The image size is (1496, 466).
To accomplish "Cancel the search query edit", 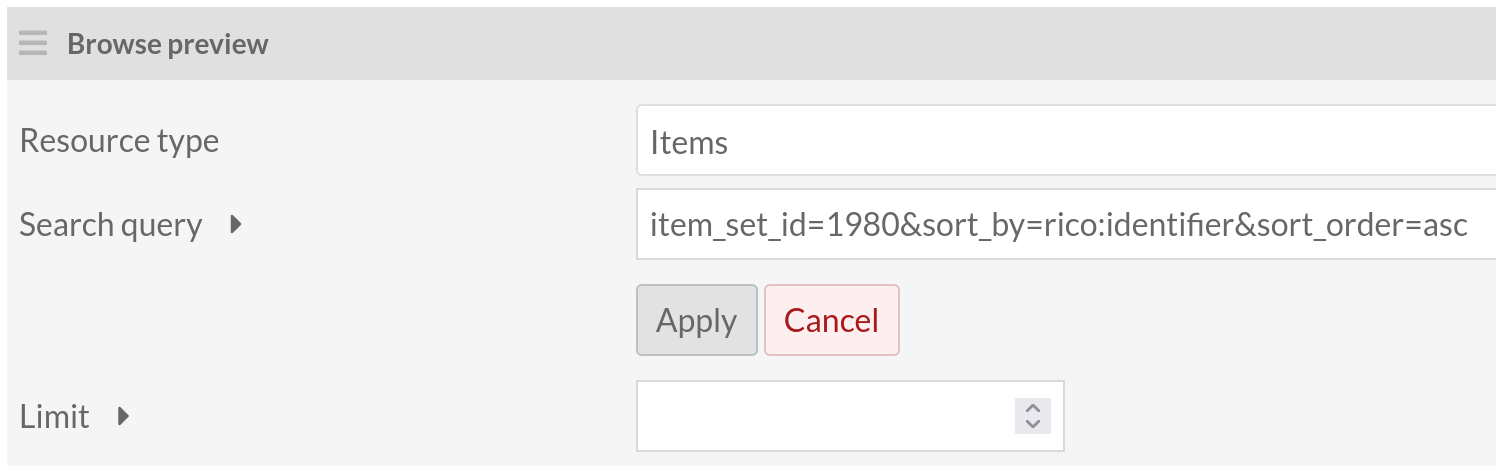I will coord(831,320).
